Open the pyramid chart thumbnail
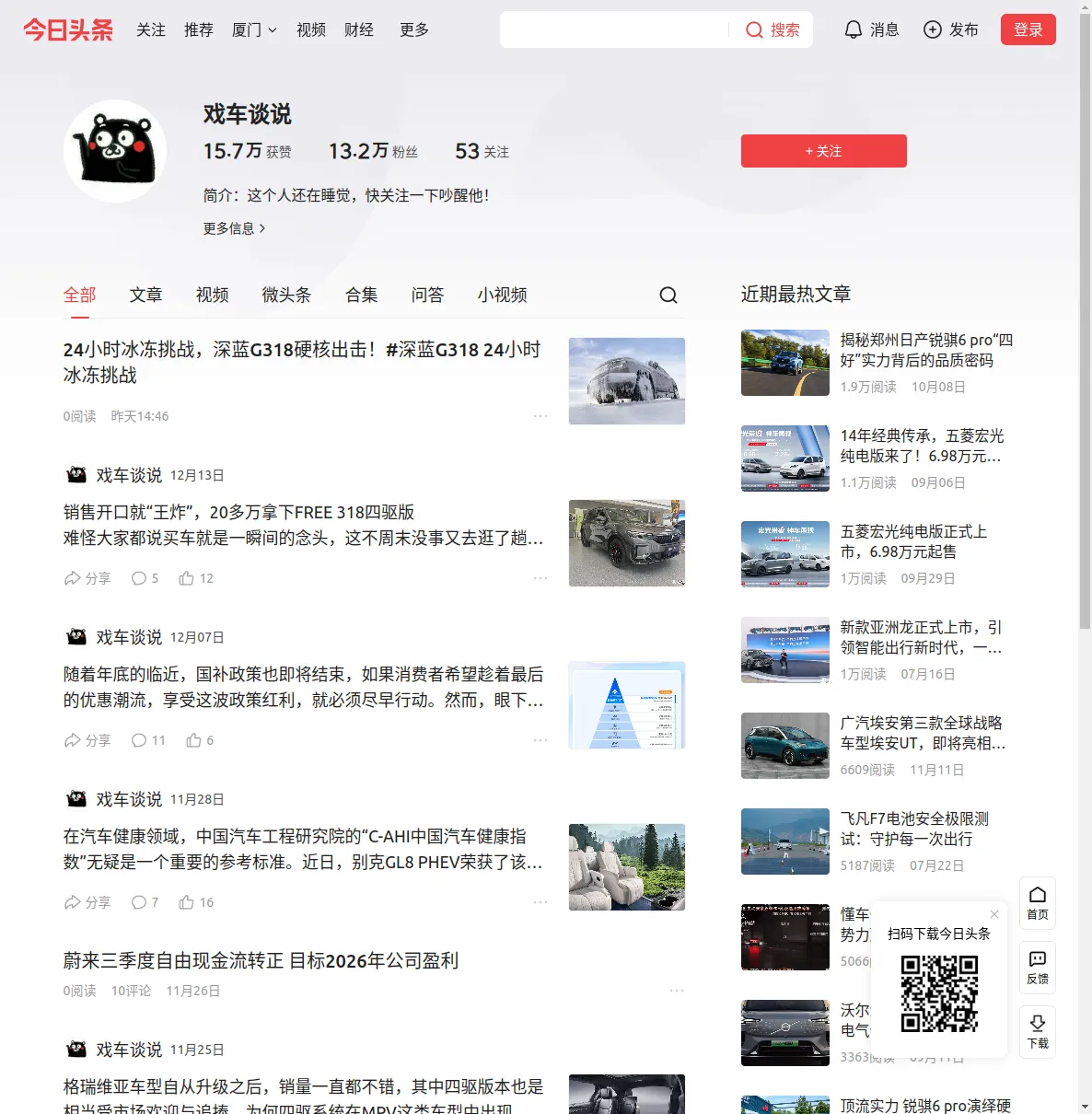Image resolution: width=1092 pixels, height=1114 pixels. 627,705
